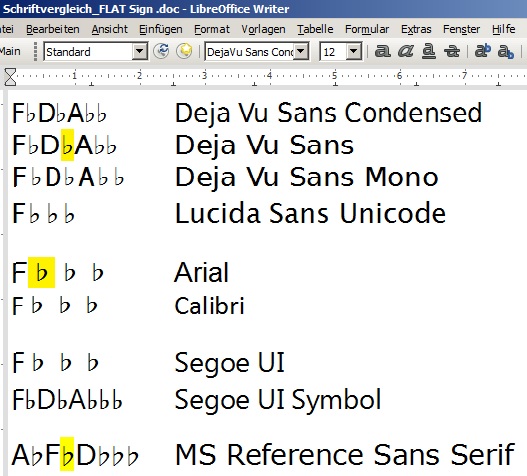Screen dimensions: 527x476
Task: Toggle subscript formatting icon
Action: pyautogui.click(x=506, y=52)
